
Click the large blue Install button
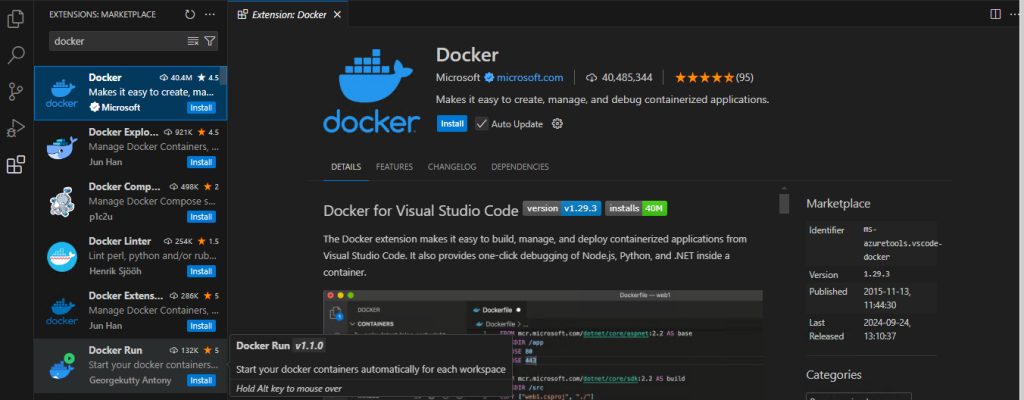coord(452,124)
